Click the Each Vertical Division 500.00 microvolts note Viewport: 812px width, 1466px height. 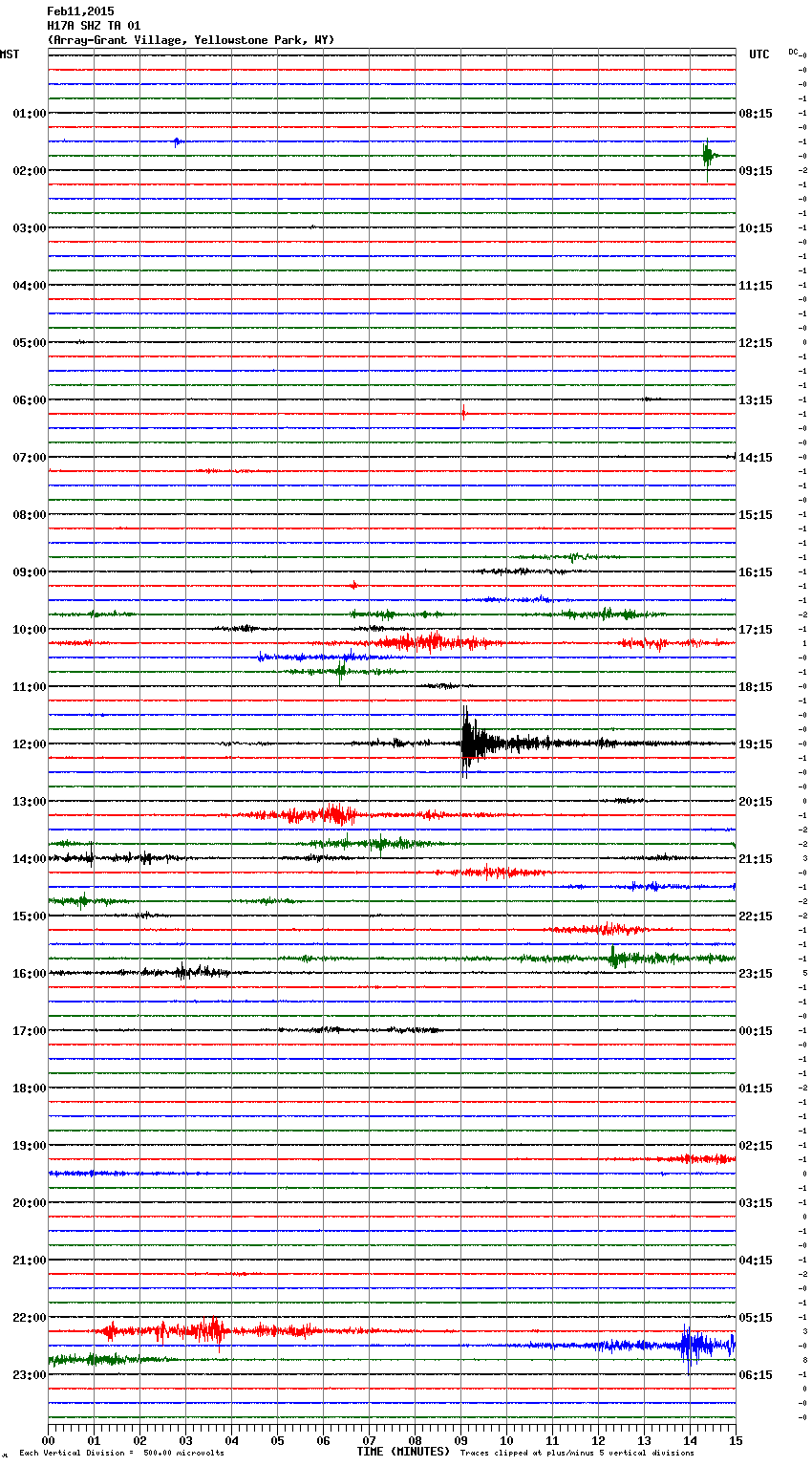click(x=121, y=1454)
